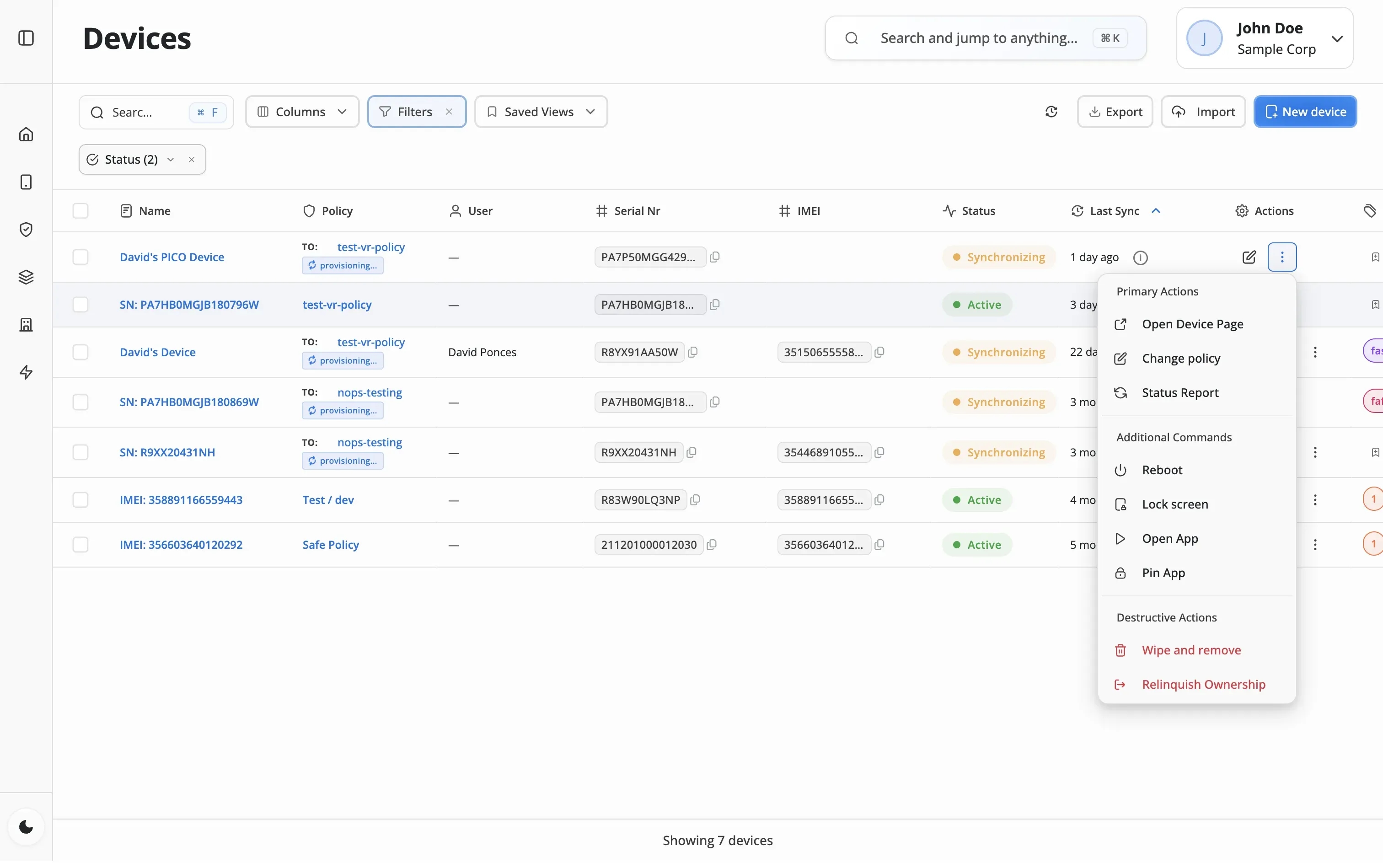Viewport: 1383px width, 868px height.
Task: Check the David's Device row checkbox
Action: click(x=80, y=352)
